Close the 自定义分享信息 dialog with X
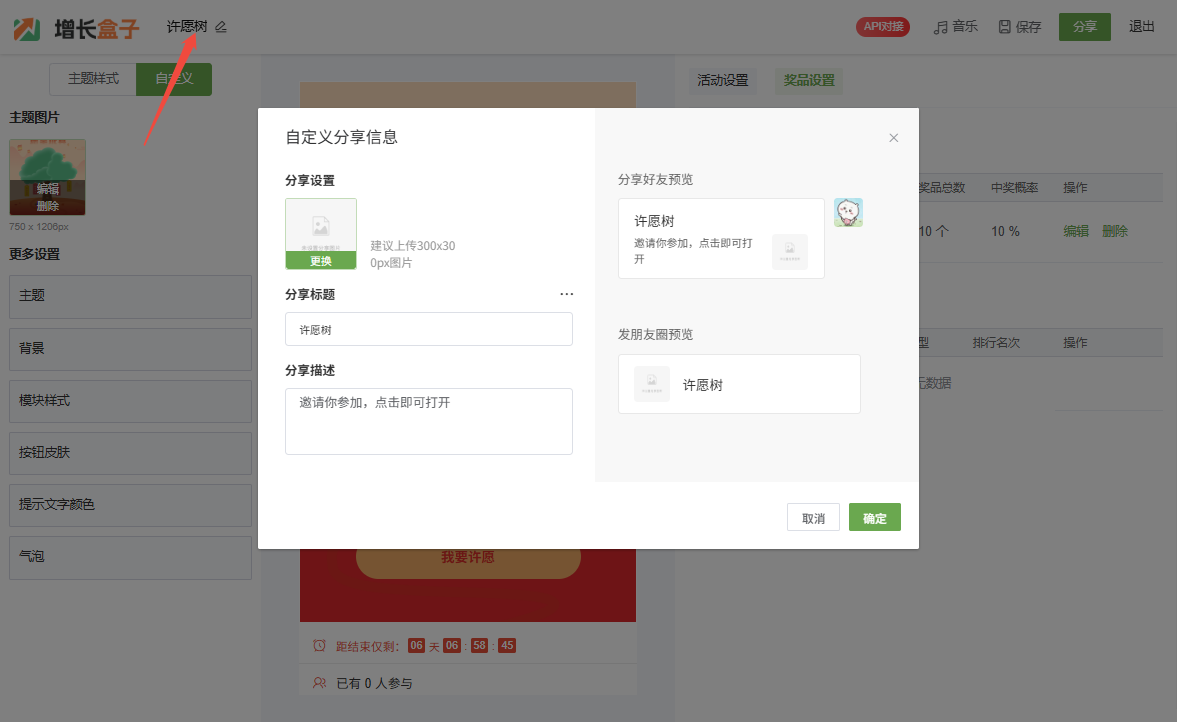This screenshot has height=722, width=1177. pos(894,138)
